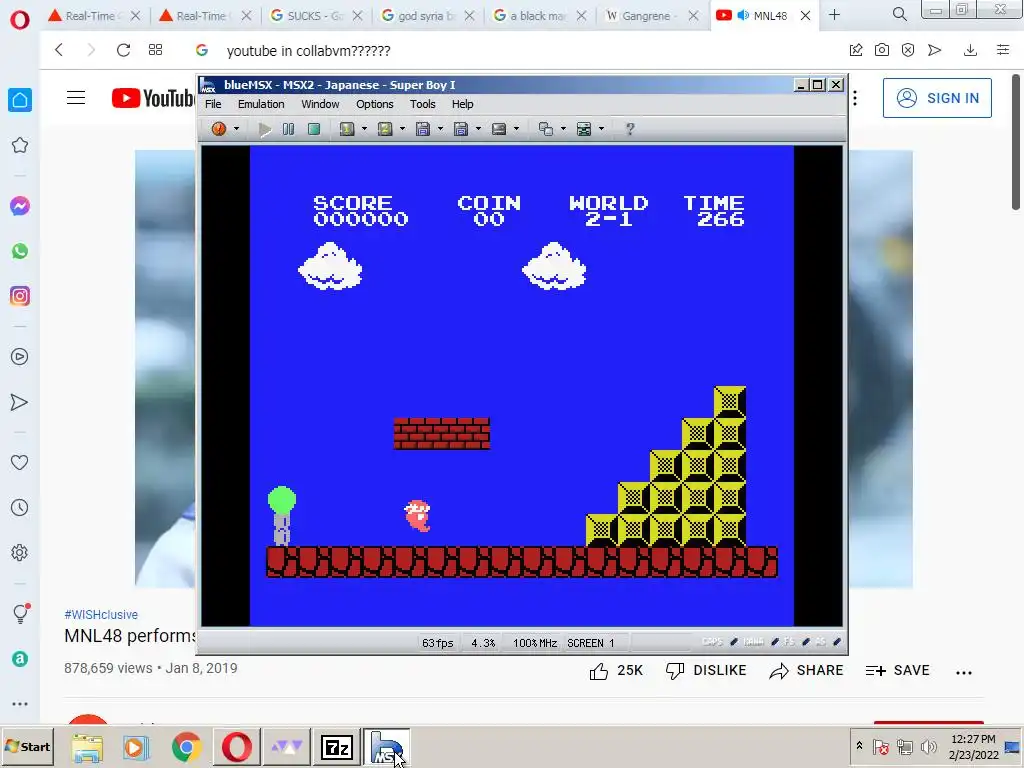1024x768 pixels.
Task: Click the Opera menu logo
Action: (20, 20)
